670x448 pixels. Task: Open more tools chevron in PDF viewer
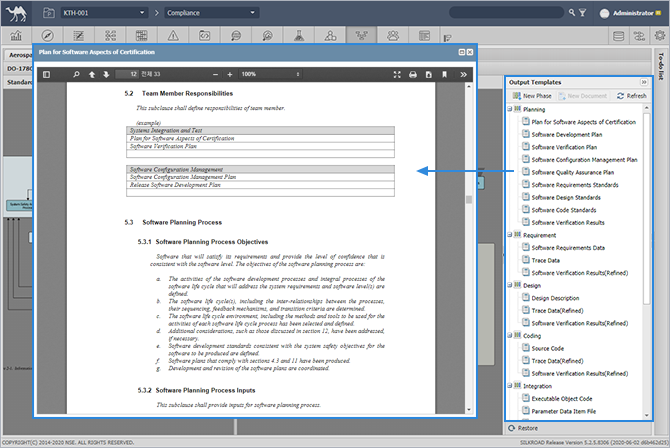point(463,74)
